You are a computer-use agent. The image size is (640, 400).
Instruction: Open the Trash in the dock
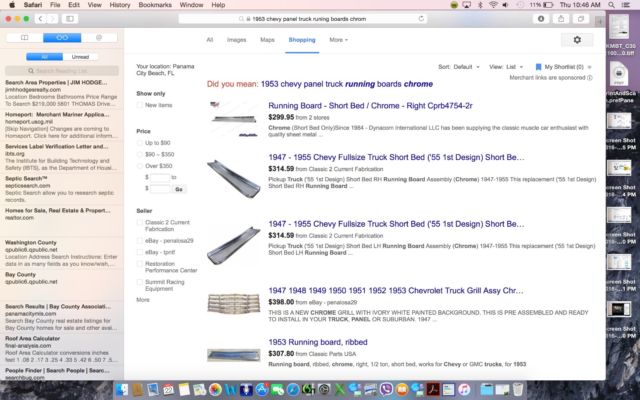coord(518,389)
